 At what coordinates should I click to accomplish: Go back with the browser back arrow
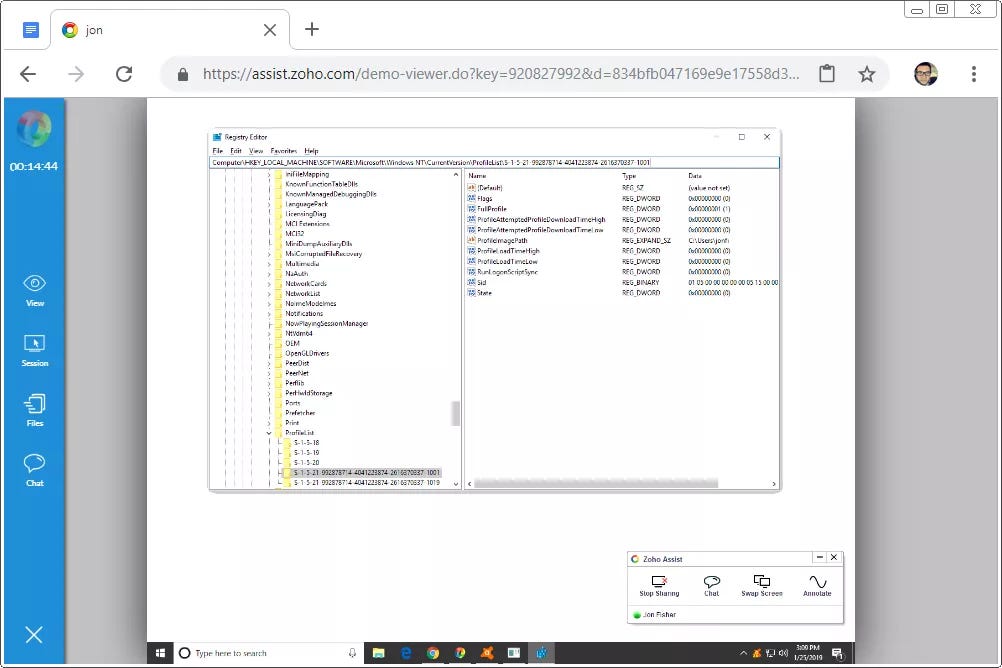[28, 74]
